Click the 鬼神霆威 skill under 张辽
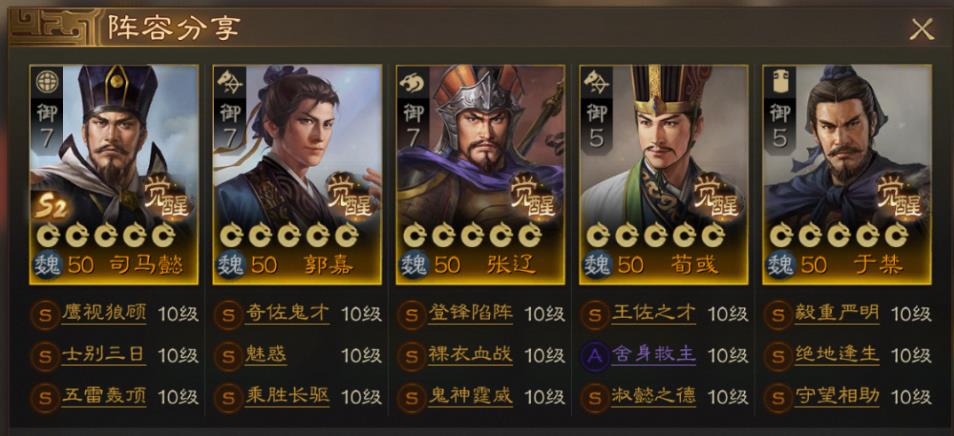This screenshot has height=436, width=954. tap(471, 397)
